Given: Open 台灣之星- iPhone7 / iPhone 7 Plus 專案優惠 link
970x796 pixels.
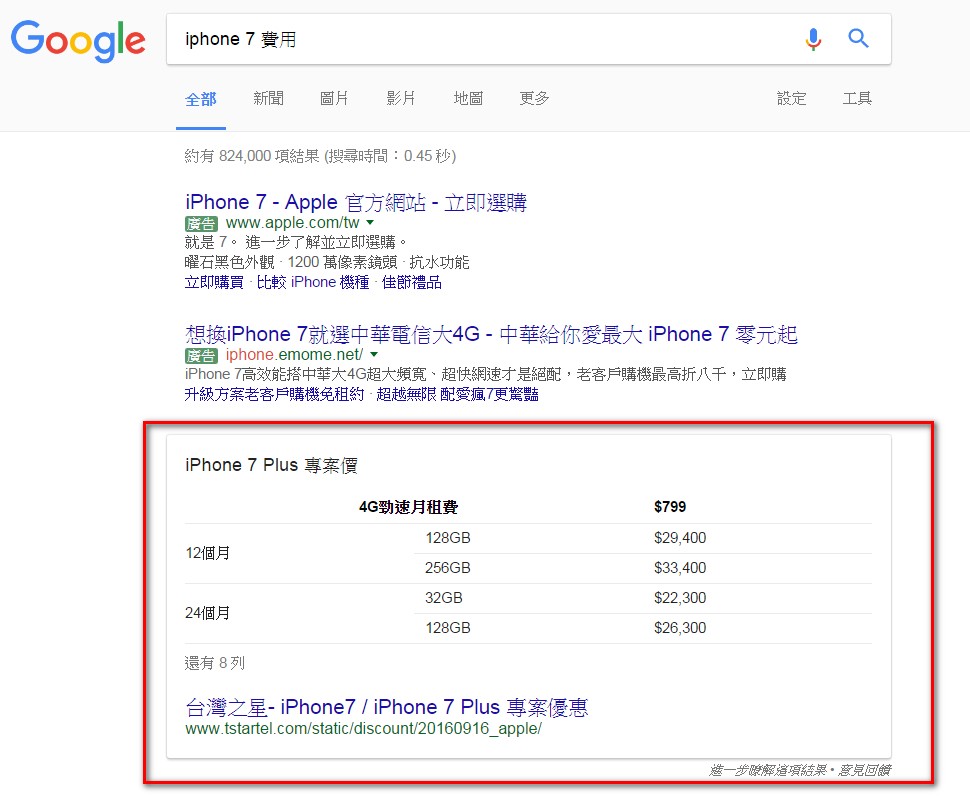Looking at the screenshot, I should pyautogui.click(x=387, y=707).
